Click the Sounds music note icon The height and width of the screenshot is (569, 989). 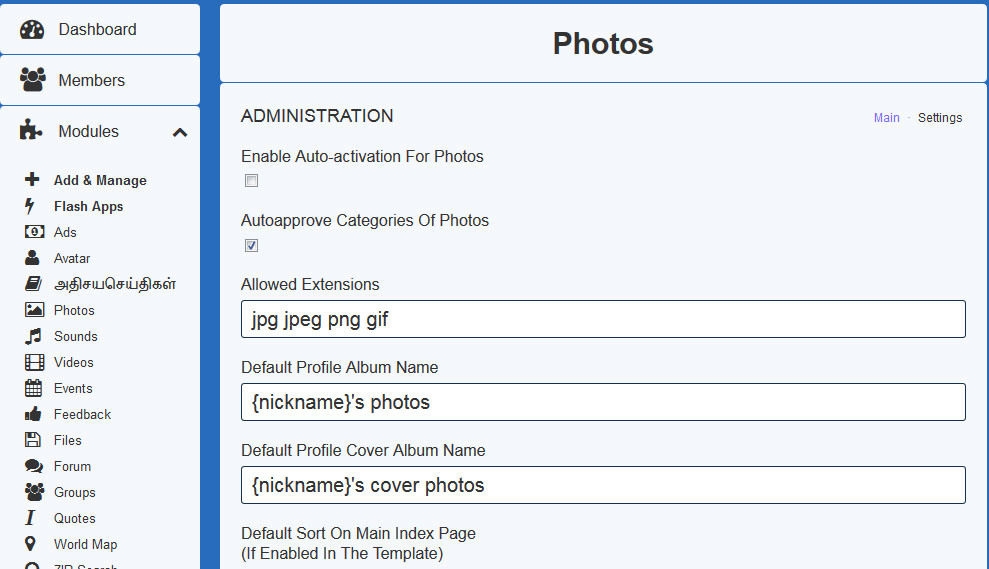click(x=34, y=336)
